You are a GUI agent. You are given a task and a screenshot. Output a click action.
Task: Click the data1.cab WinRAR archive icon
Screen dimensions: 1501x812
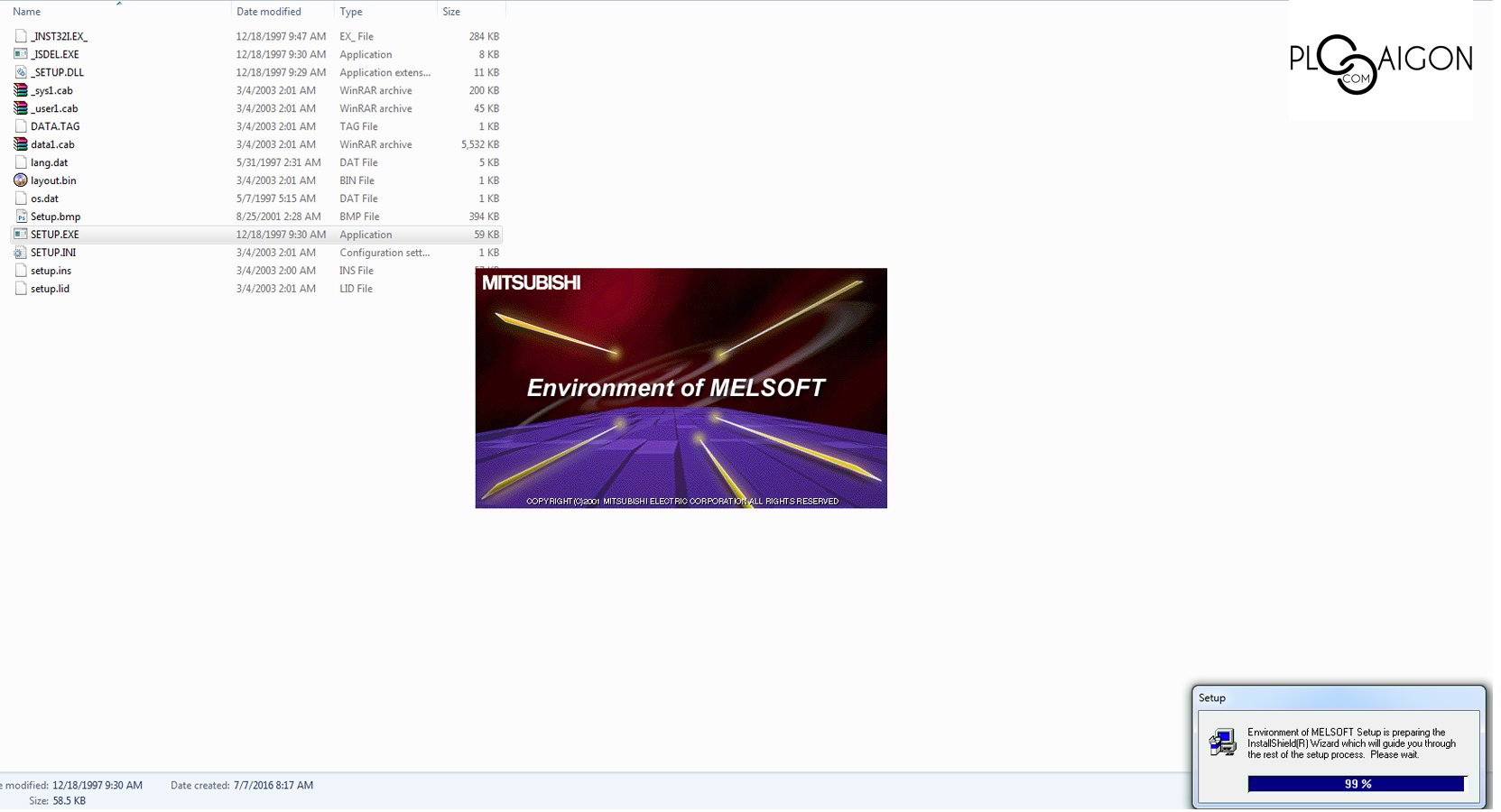21,144
